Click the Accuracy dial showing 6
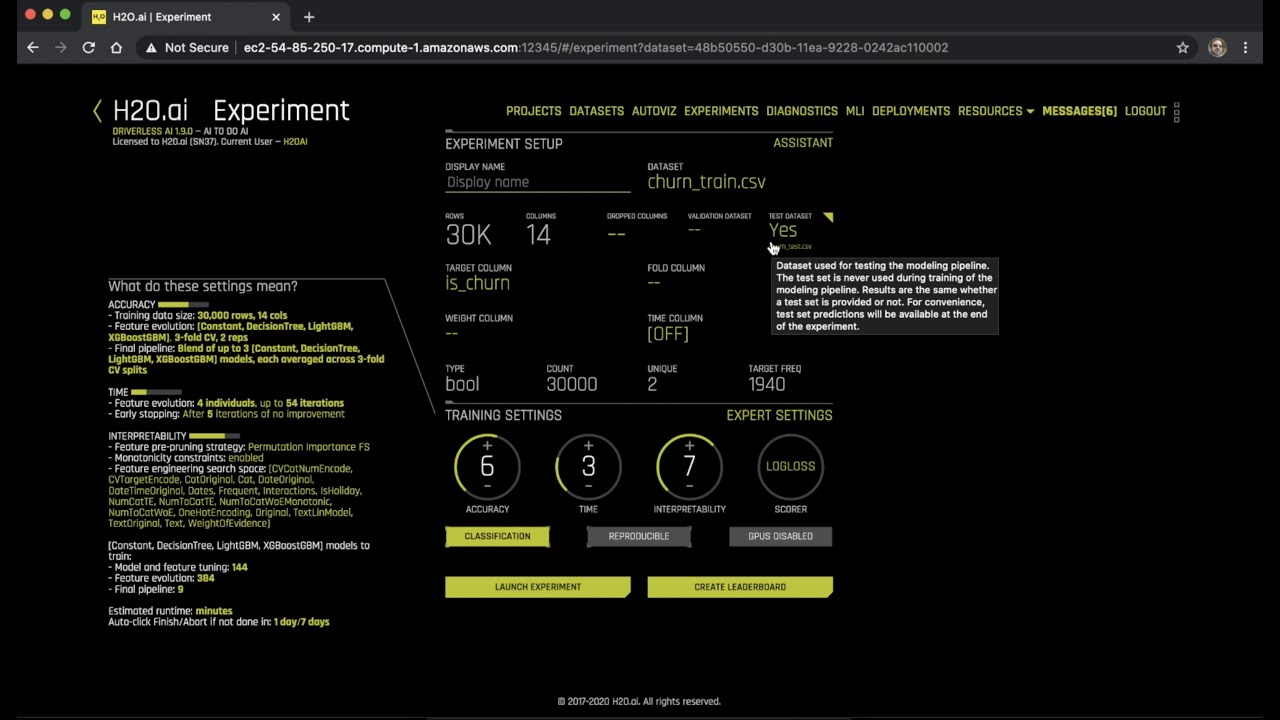1280x720 pixels. [487, 466]
